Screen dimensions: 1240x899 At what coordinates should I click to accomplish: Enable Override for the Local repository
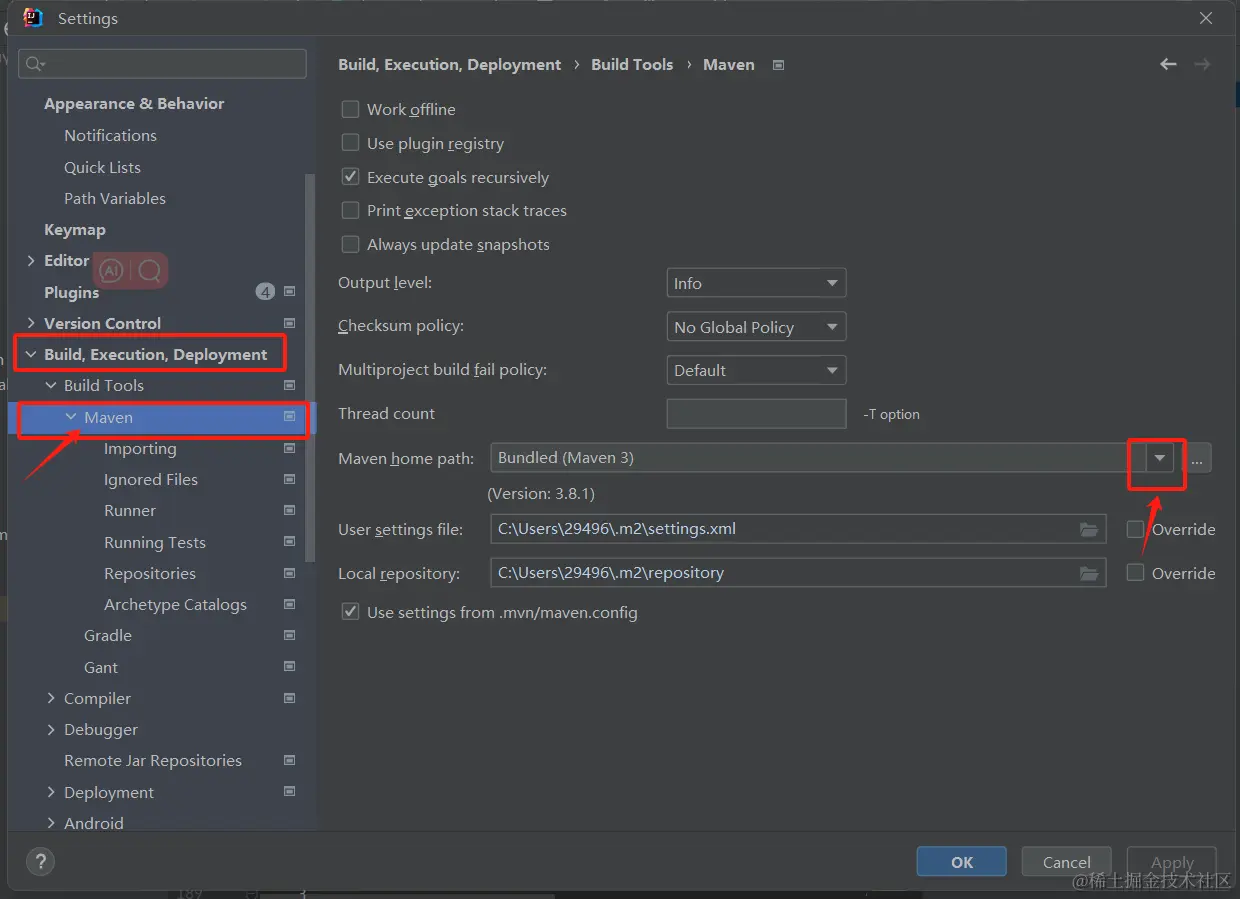[x=1136, y=573]
